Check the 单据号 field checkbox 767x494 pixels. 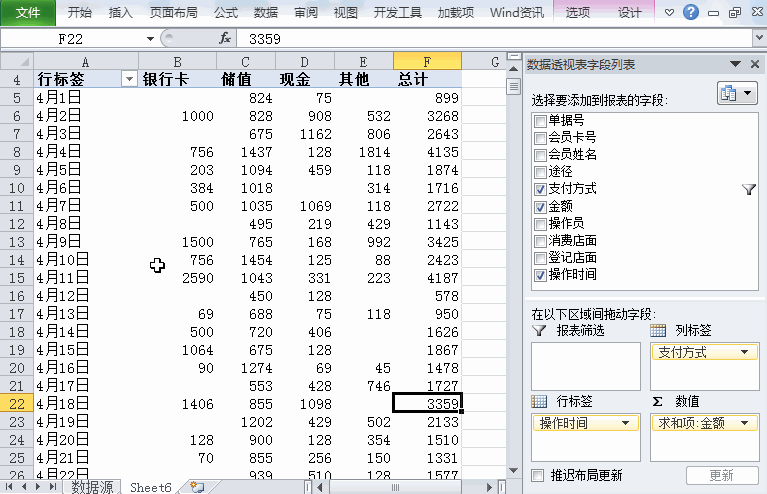[x=540, y=121]
